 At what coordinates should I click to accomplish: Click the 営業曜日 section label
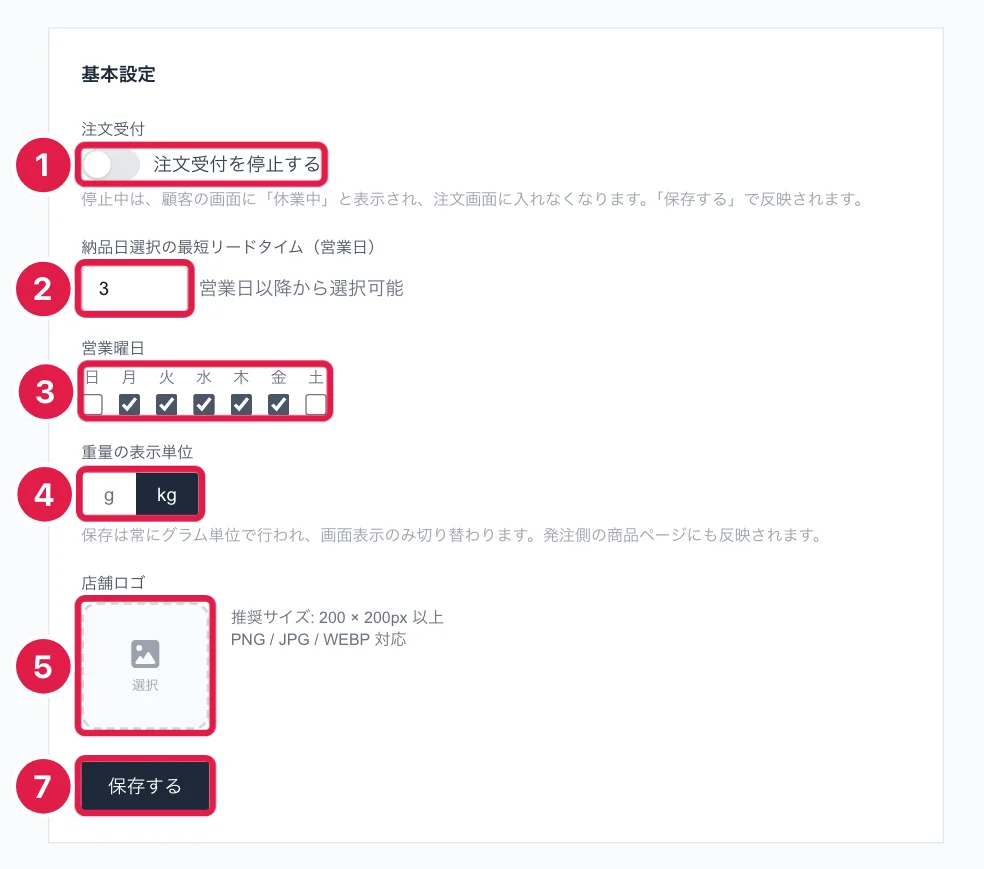tap(113, 348)
